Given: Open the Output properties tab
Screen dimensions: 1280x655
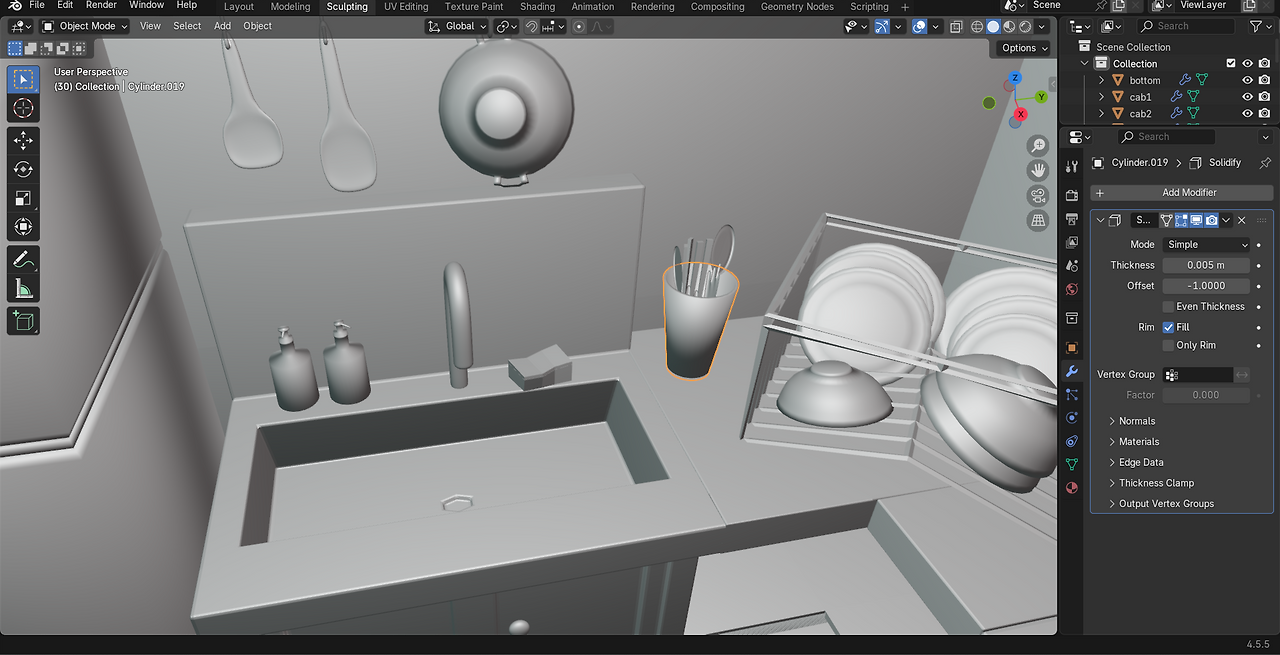Looking at the screenshot, I should point(1072,219).
